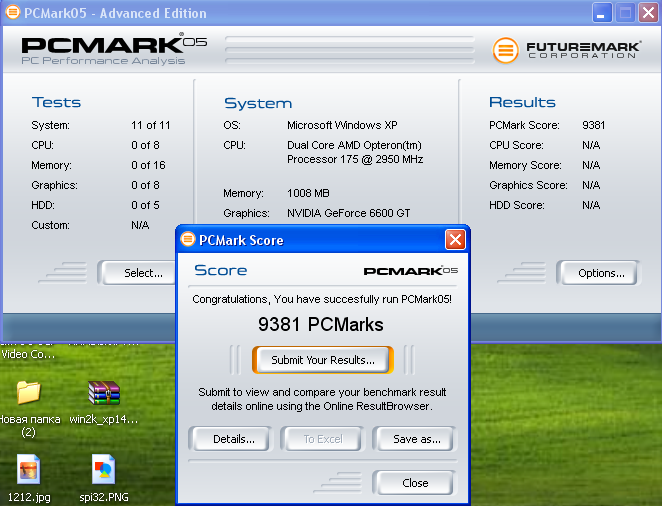Screen dimensions: 662x506
Task: Click the 'Processor 175 @ 2950 MHz' text
Action: click(355, 159)
